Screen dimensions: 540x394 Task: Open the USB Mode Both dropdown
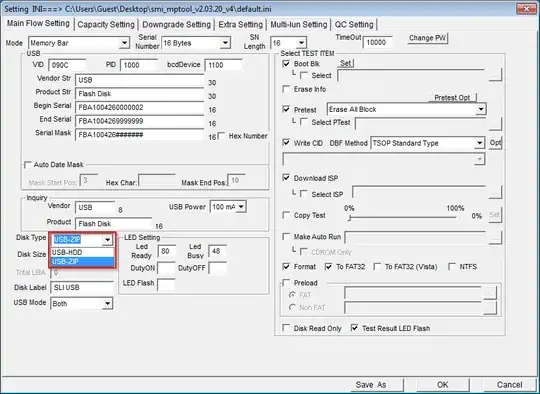coord(107,304)
